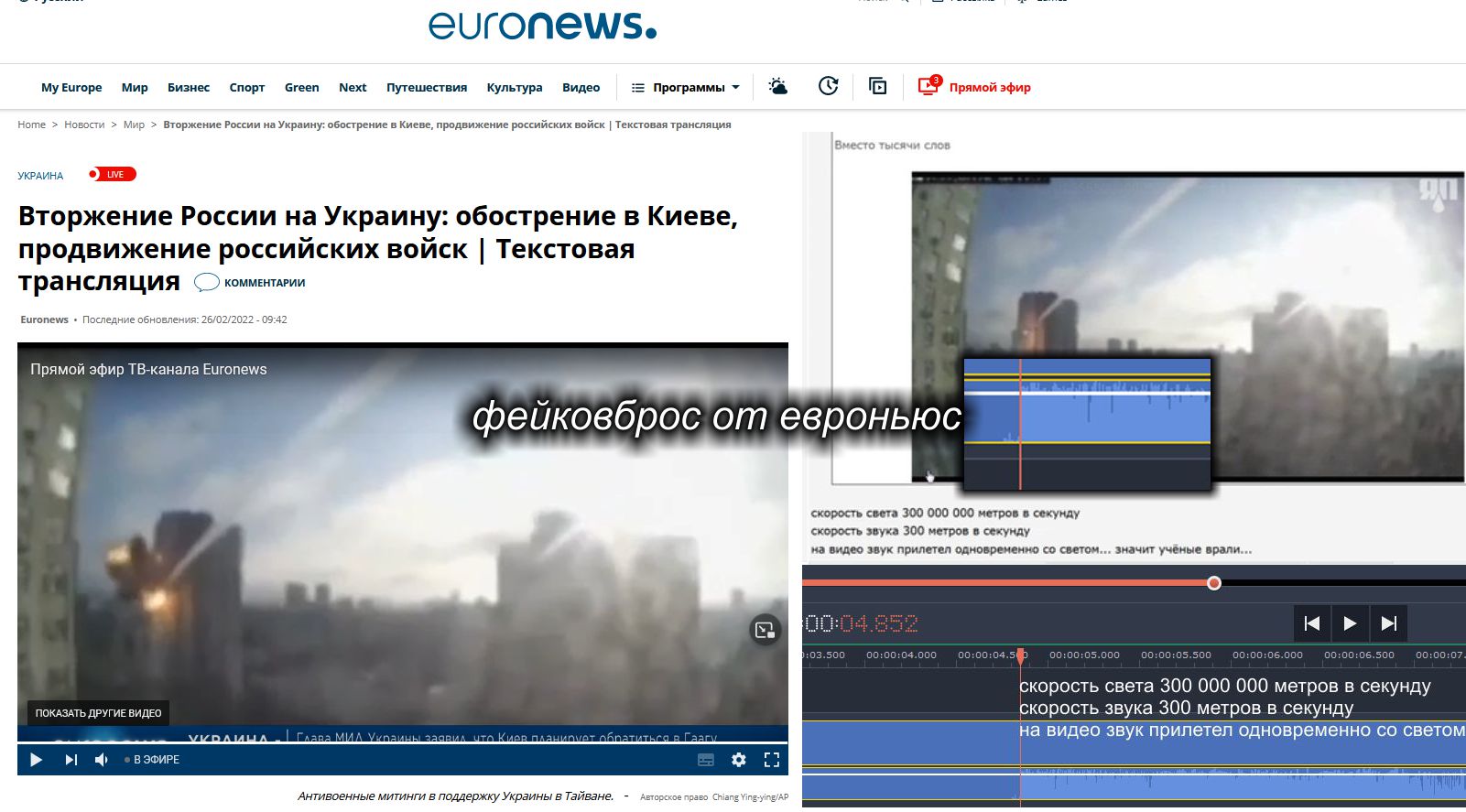Play the editor preview
The width and height of the screenshot is (1466, 812).
(x=1350, y=623)
